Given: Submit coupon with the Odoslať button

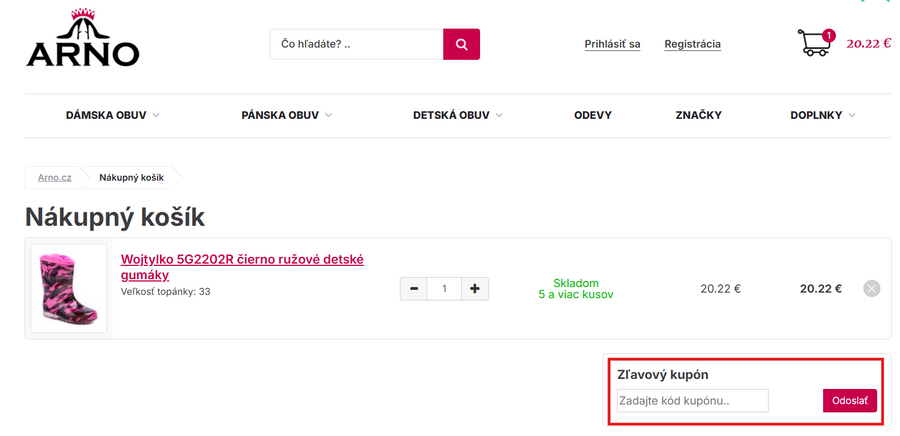Looking at the screenshot, I should tap(849, 401).
